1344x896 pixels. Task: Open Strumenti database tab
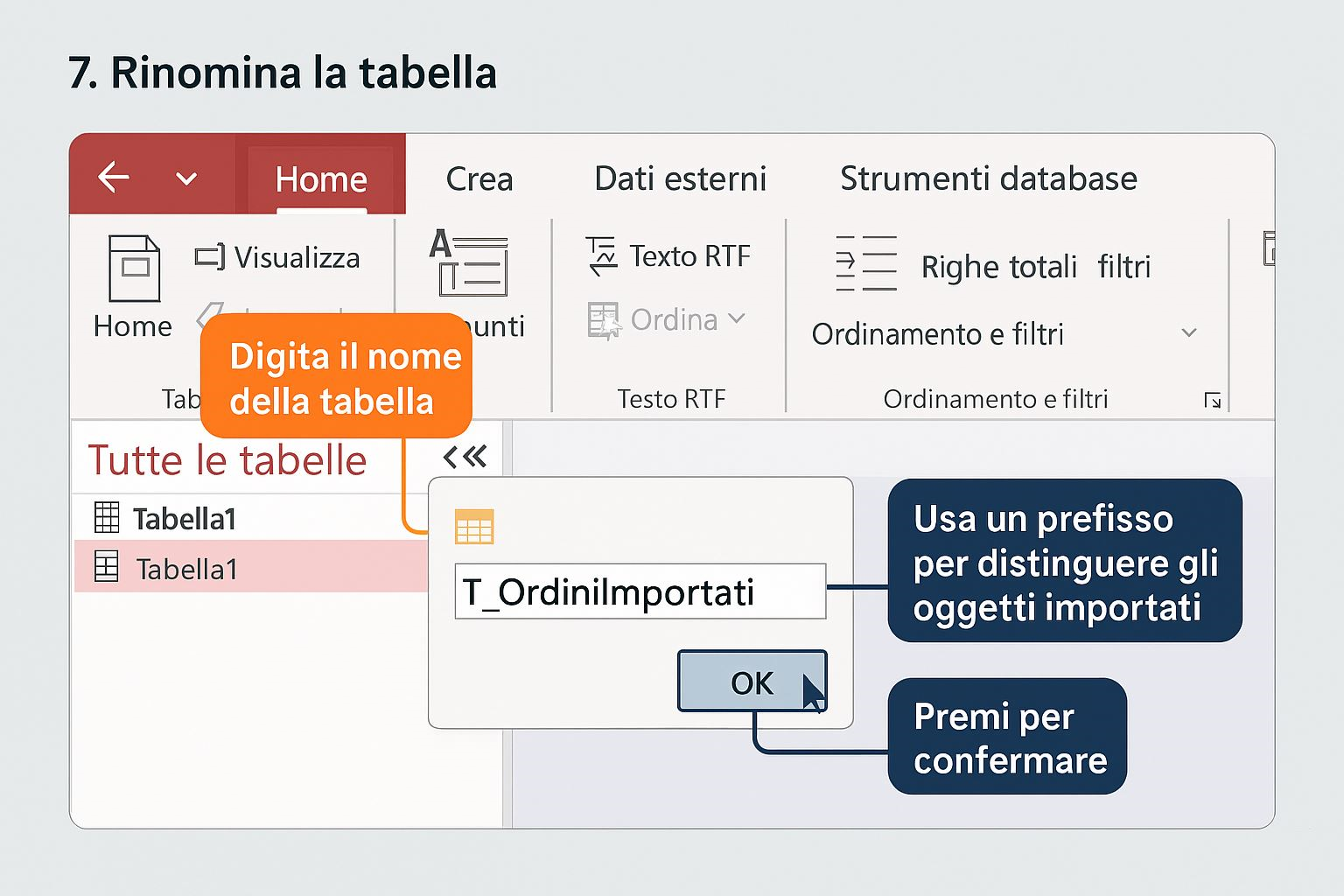pos(988,179)
